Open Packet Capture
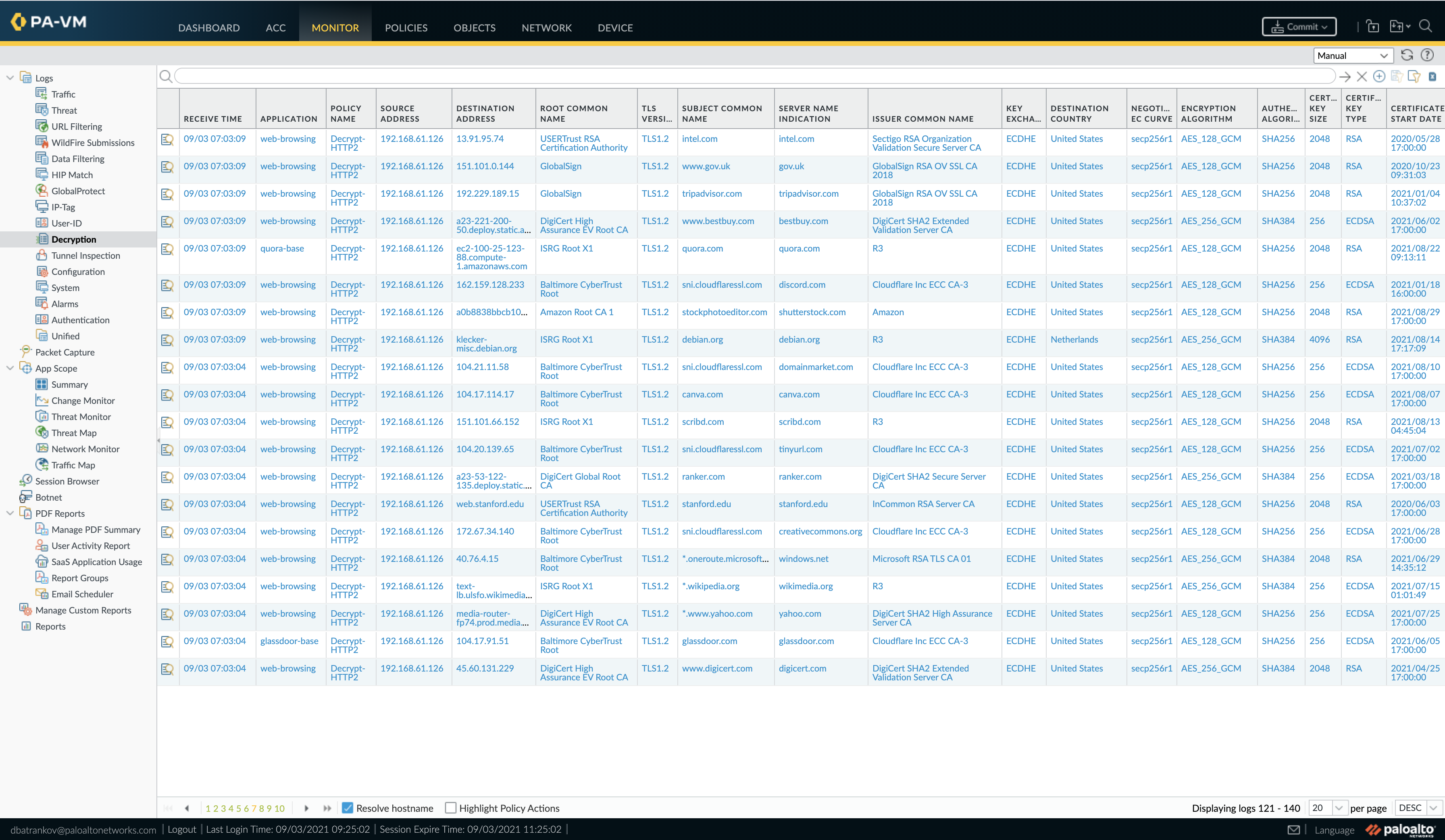 [x=64, y=352]
